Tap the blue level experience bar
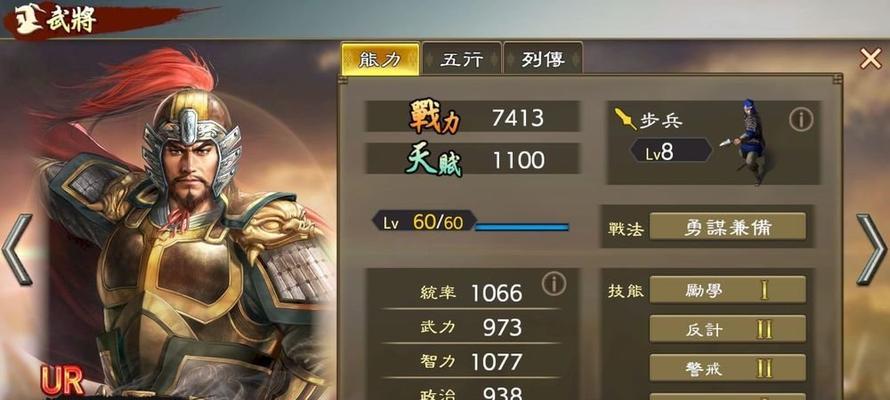 [x=522, y=227]
